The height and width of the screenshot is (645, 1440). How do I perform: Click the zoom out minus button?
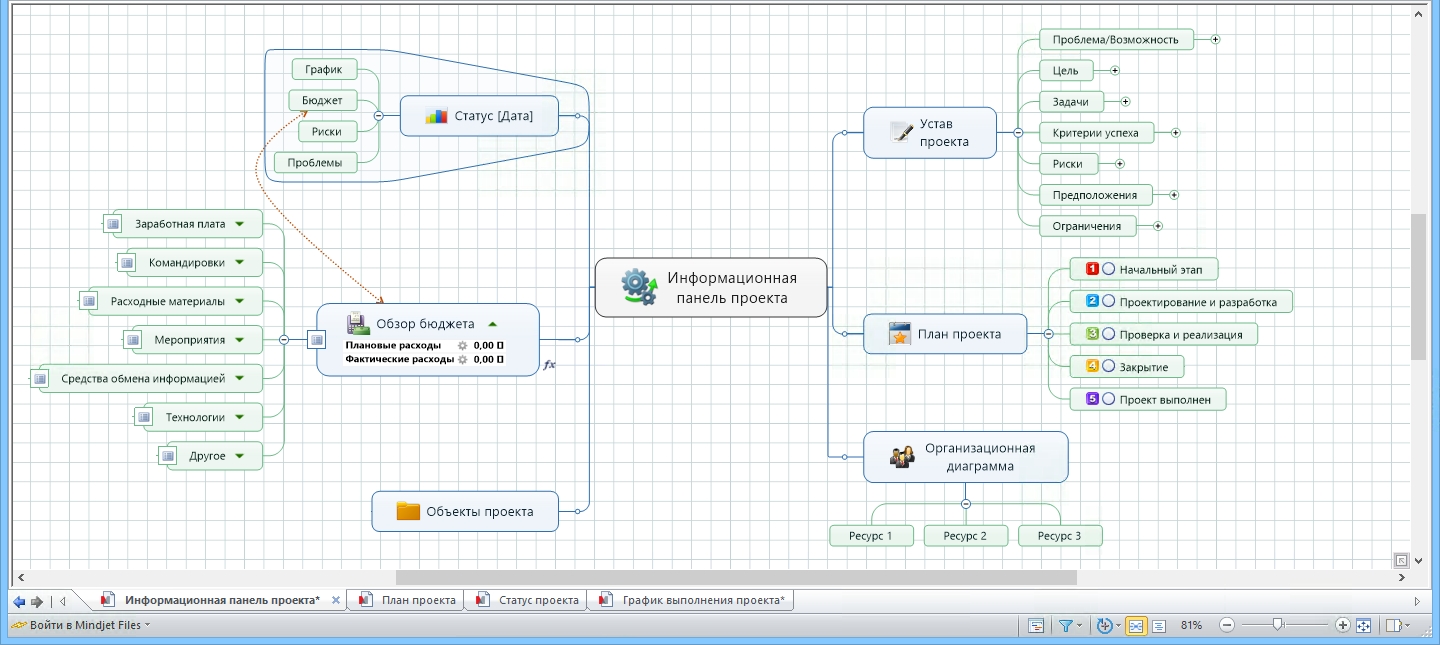(x=1227, y=626)
